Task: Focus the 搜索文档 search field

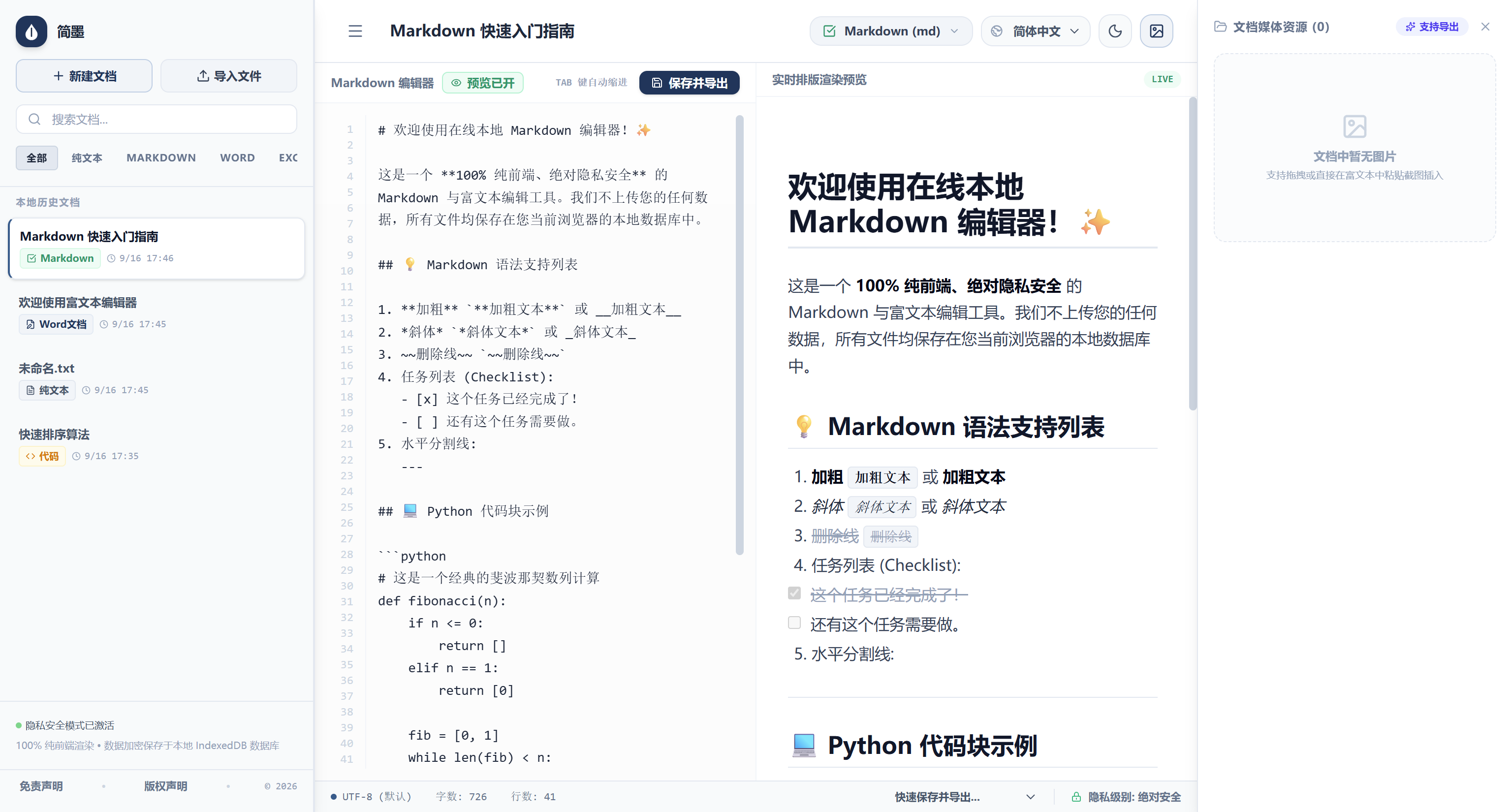Action: tap(156, 119)
